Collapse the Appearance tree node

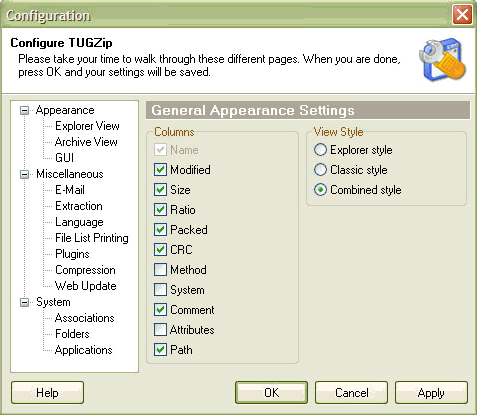[24, 110]
